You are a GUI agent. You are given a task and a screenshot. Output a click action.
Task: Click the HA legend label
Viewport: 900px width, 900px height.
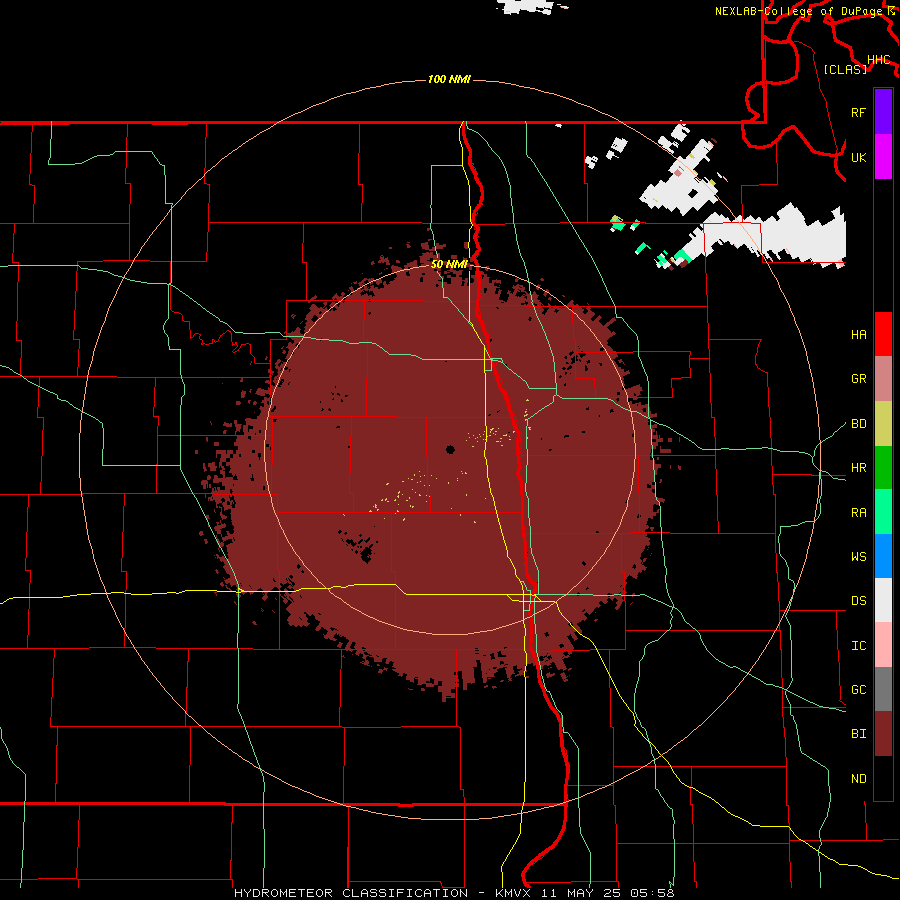[x=858, y=335]
